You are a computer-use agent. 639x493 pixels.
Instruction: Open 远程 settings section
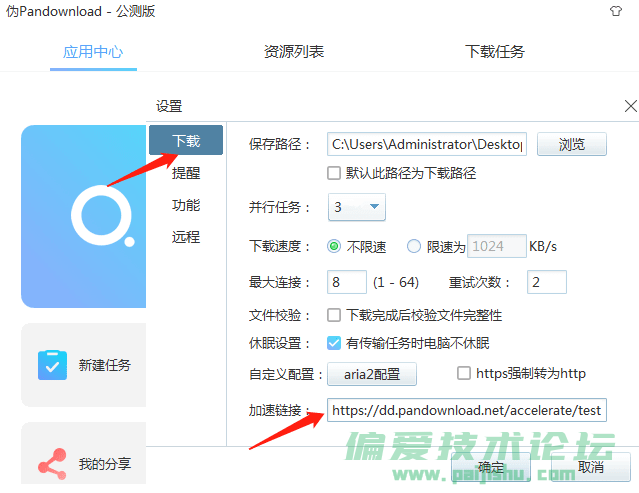(x=186, y=237)
